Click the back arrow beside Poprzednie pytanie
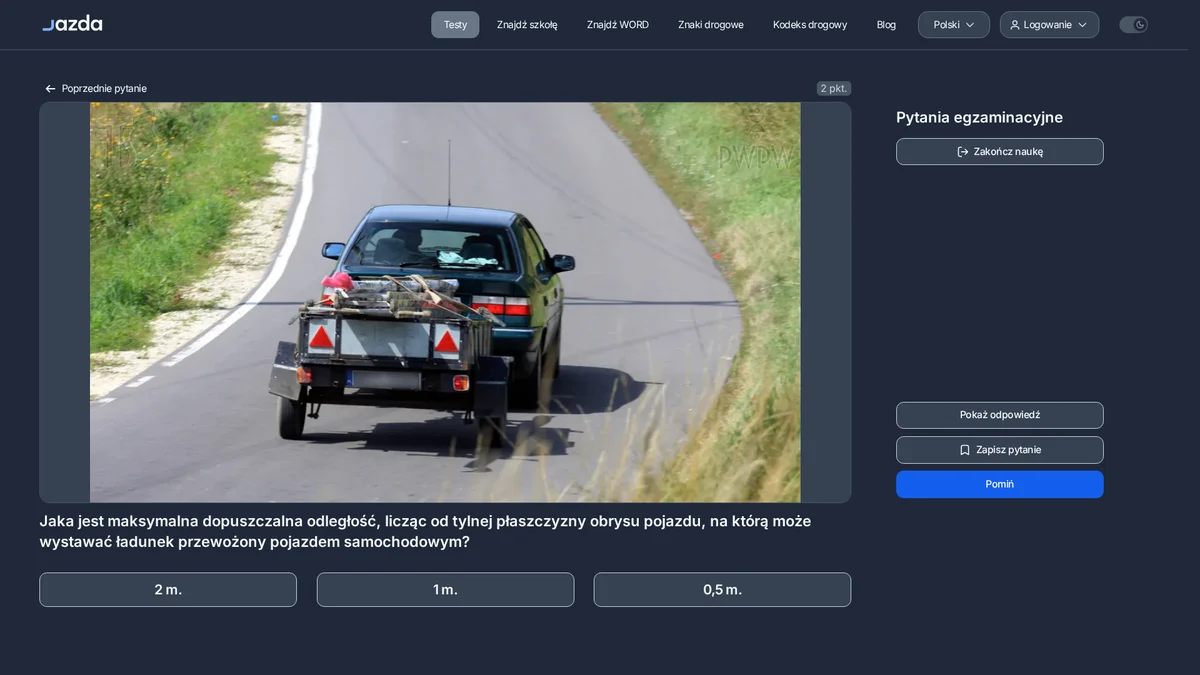This screenshot has height=675, width=1200. pos(50,89)
